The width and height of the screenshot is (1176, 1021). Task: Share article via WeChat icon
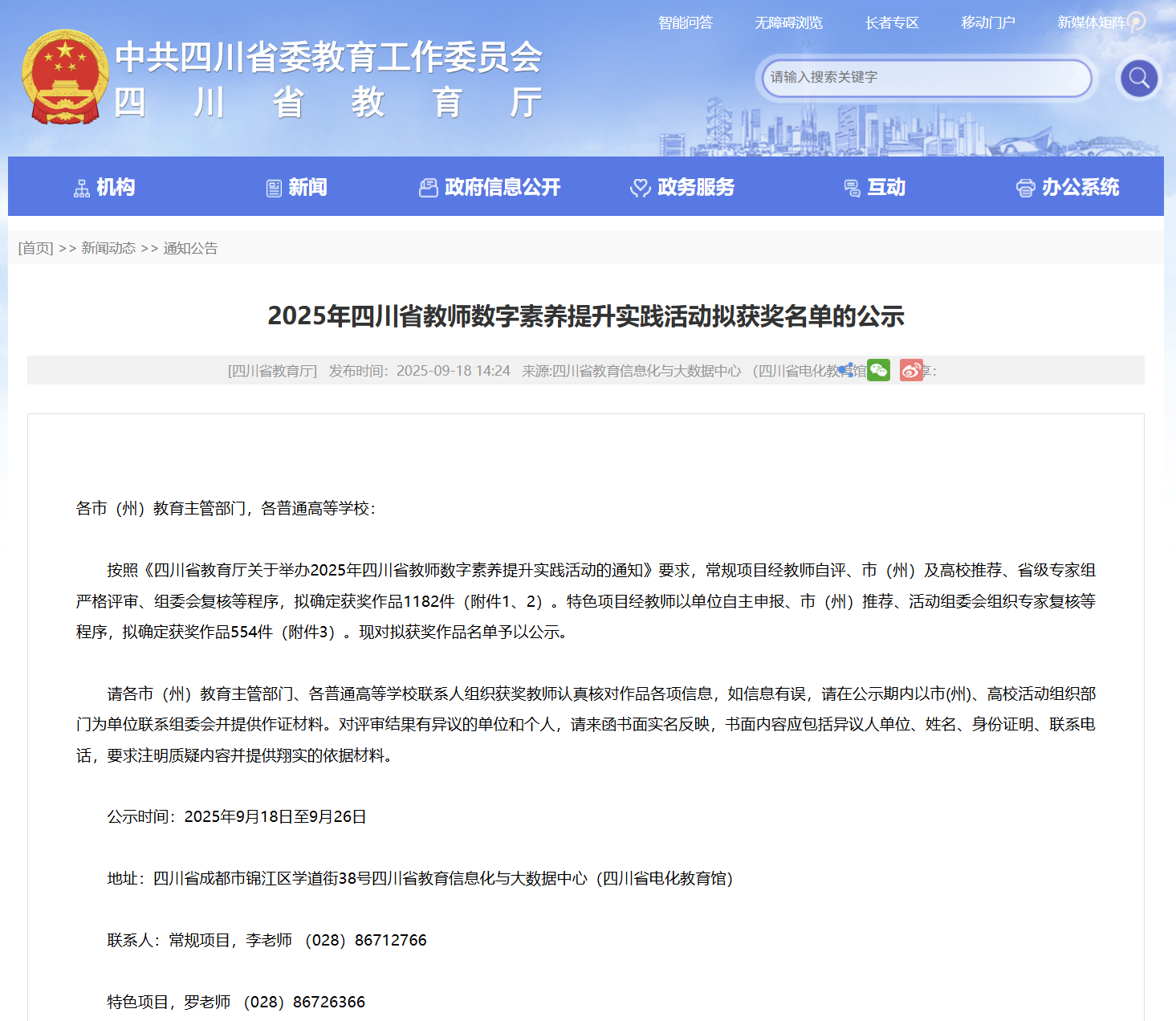878,370
